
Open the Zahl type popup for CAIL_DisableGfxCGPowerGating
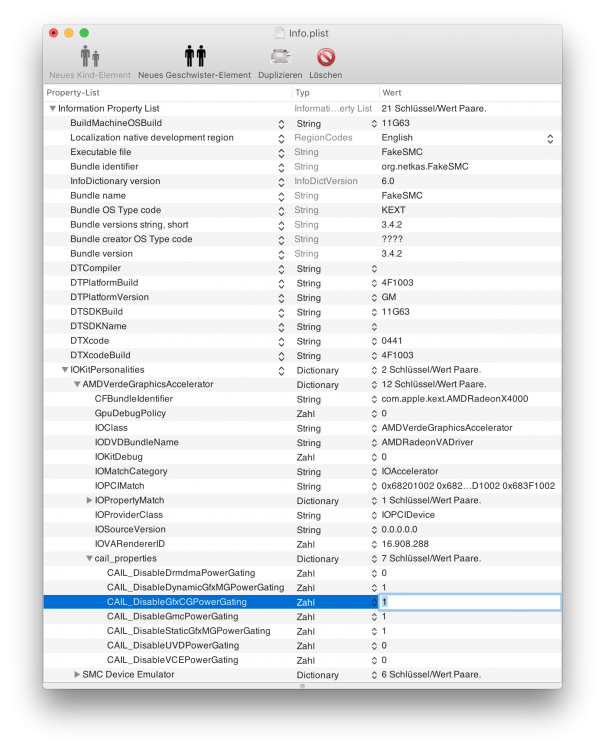click(374, 603)
